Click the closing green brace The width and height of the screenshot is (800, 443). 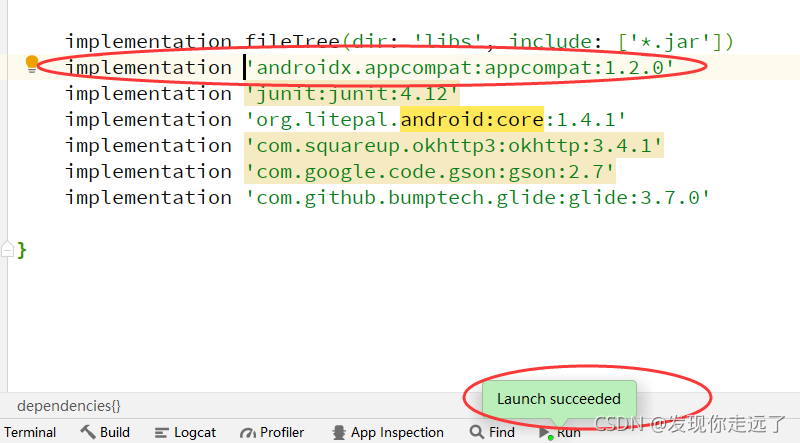[22, 250]
